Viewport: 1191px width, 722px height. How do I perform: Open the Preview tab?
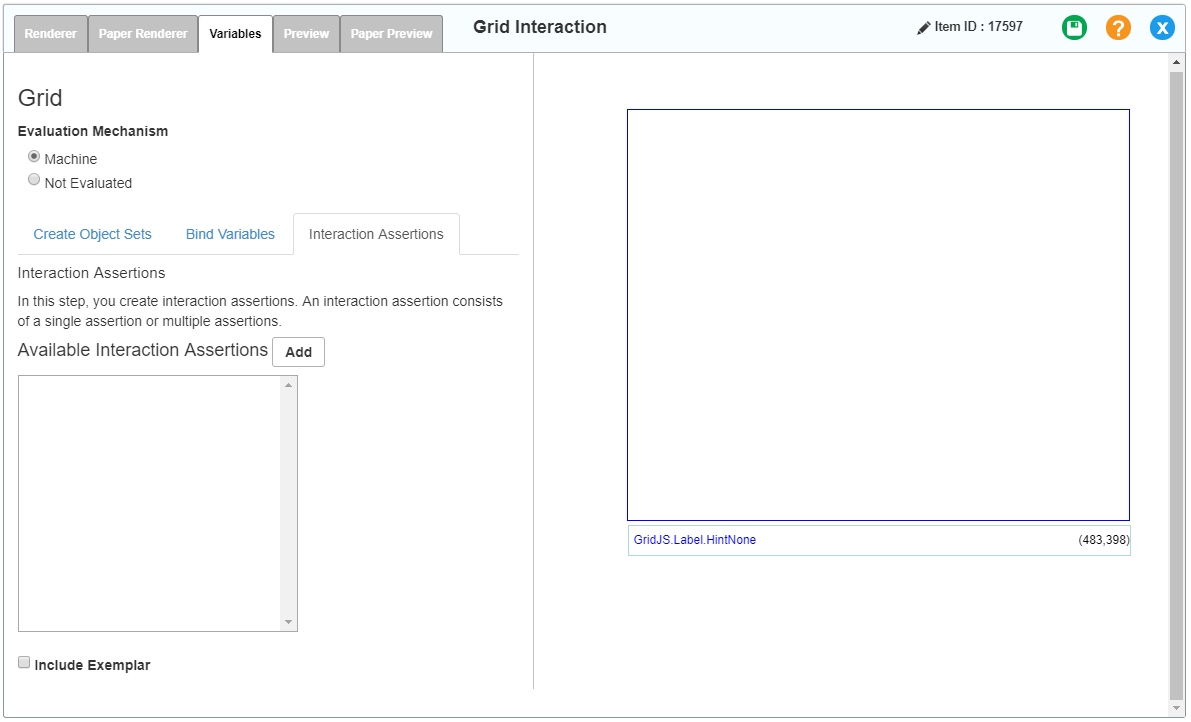[x=306, y=33]
